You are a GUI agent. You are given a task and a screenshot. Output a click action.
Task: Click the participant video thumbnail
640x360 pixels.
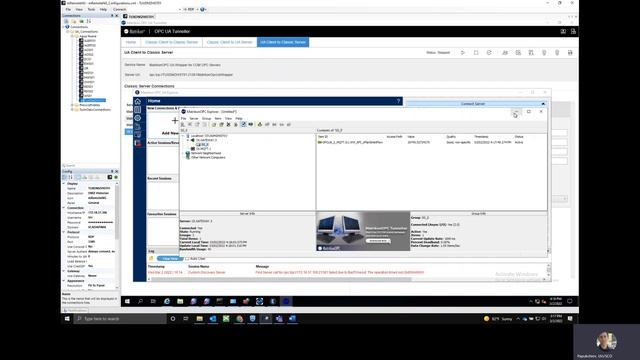607,342
